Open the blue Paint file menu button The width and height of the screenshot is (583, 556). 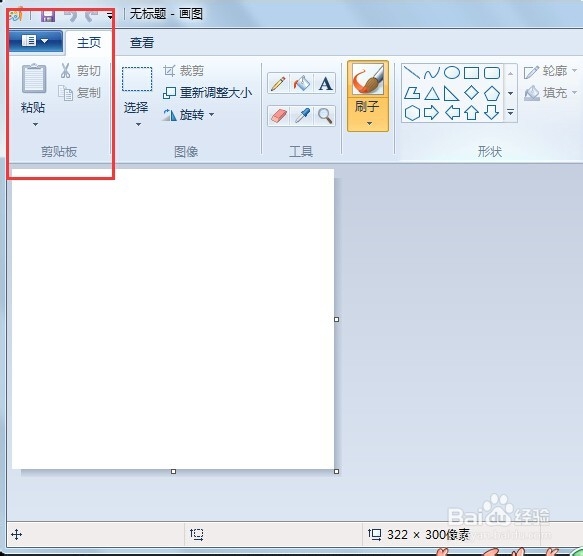35,41
